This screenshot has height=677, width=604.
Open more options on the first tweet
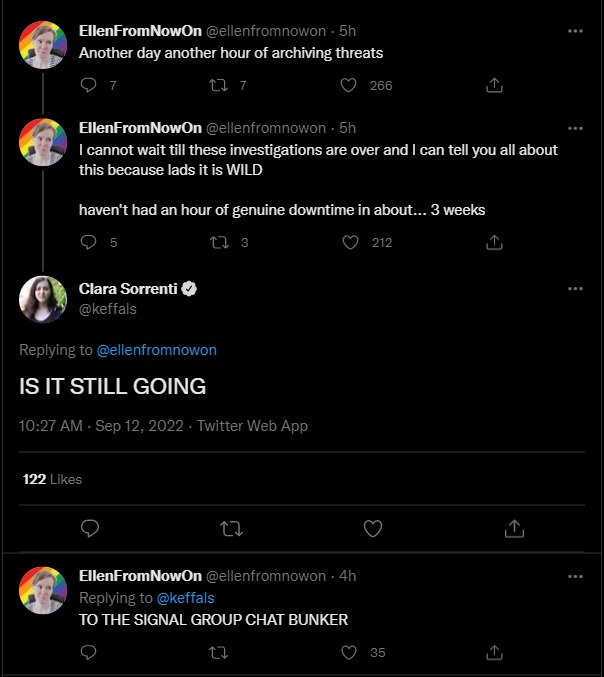tap(575, 31)
